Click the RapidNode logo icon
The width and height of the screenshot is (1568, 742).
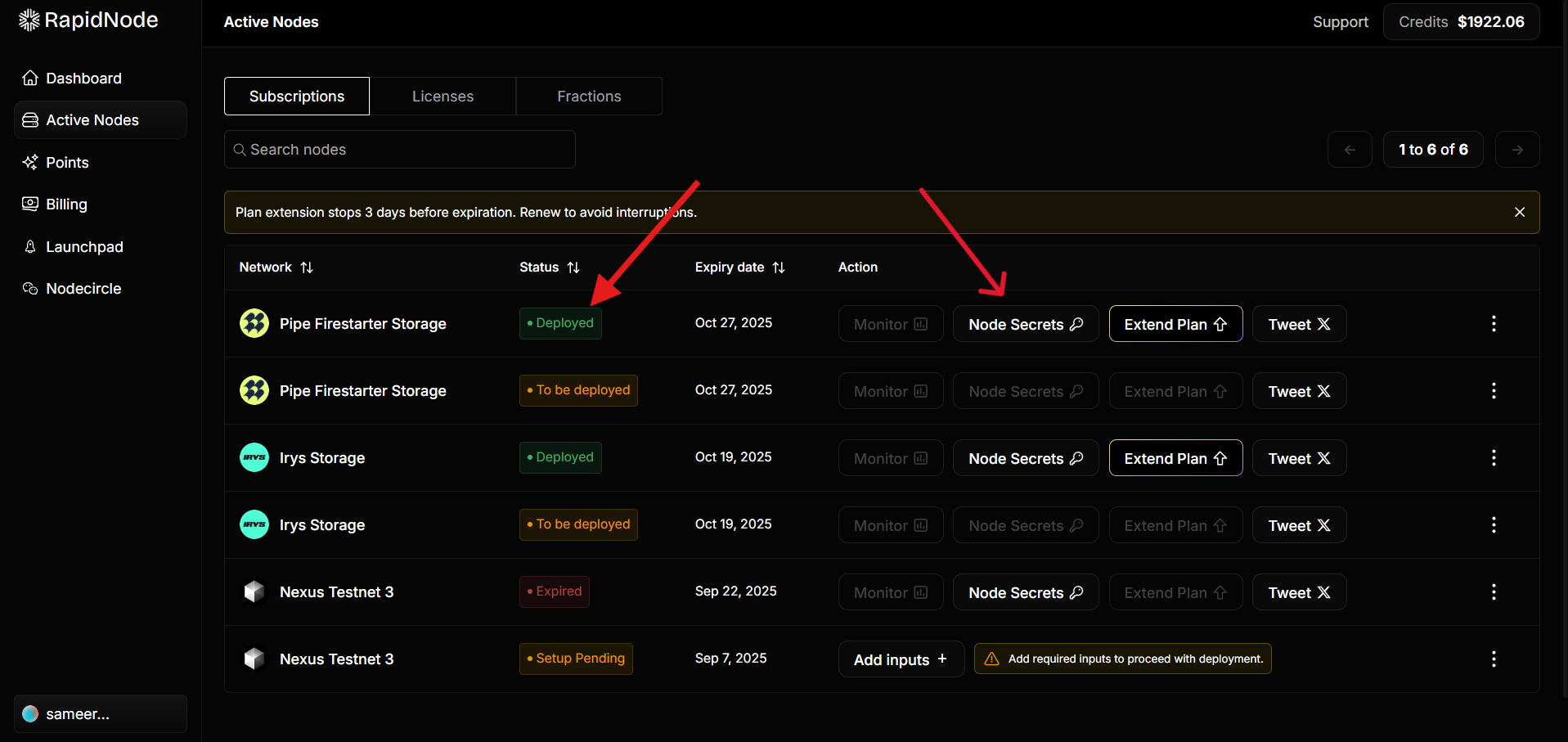click(29, 20)
